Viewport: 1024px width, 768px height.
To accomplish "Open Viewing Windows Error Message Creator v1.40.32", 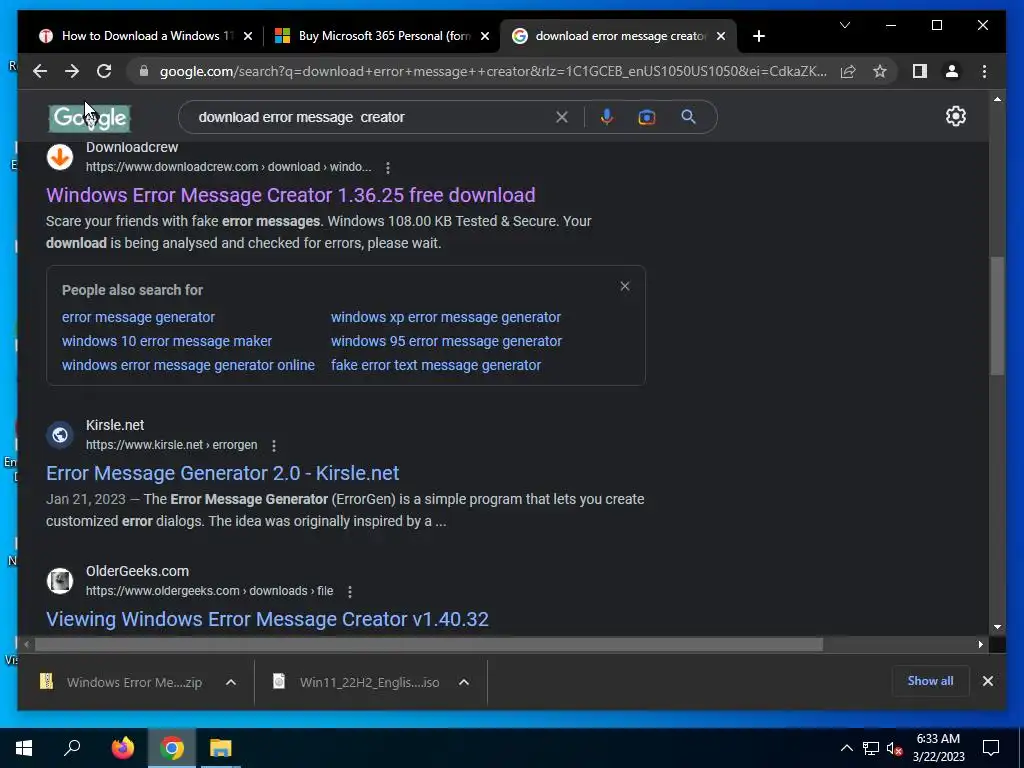I will (267, 619).
